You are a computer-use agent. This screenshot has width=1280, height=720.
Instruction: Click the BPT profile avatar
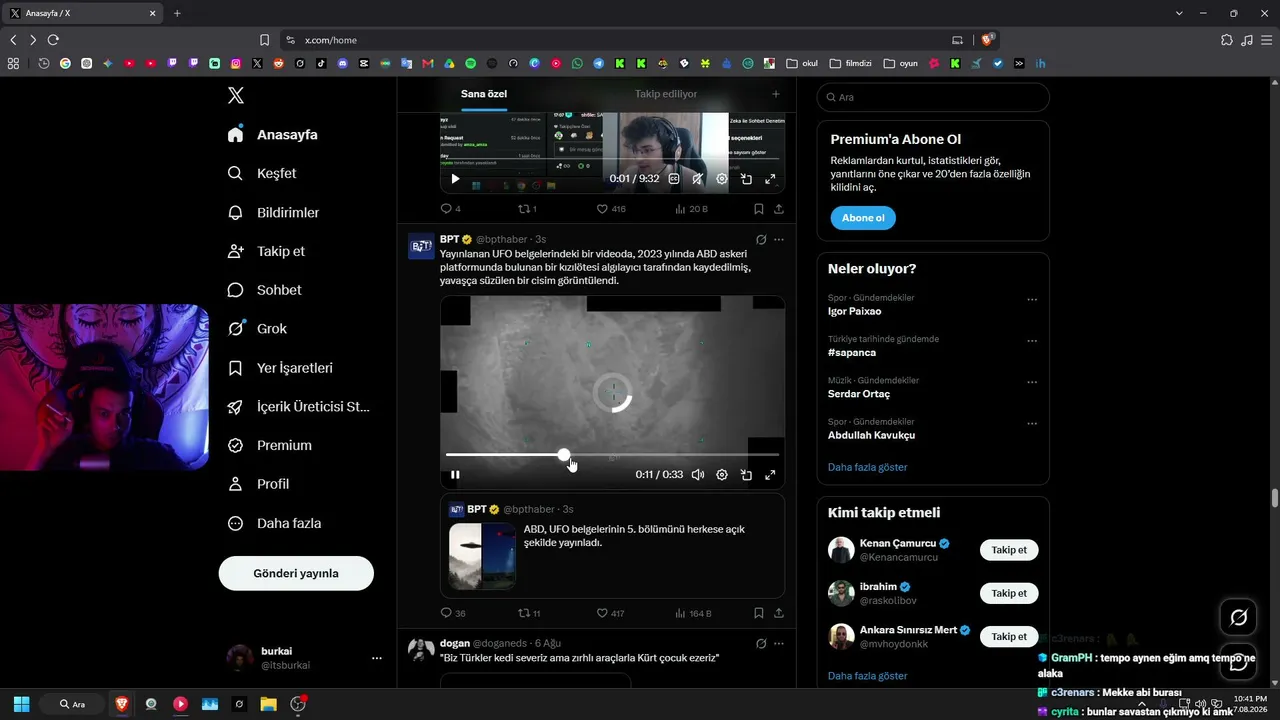pyautogui.click(x=421, y=246)
